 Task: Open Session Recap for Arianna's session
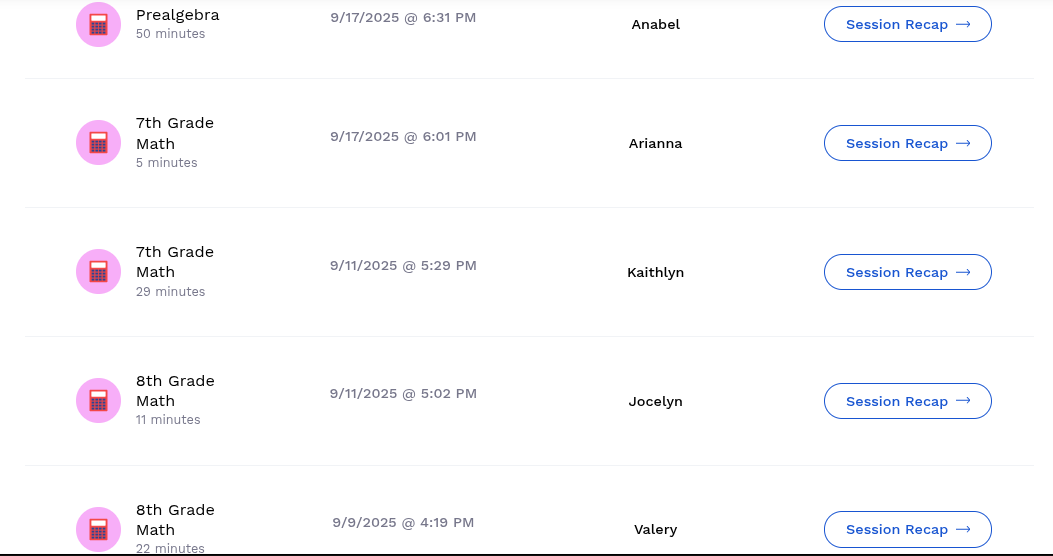pos(907,143)
